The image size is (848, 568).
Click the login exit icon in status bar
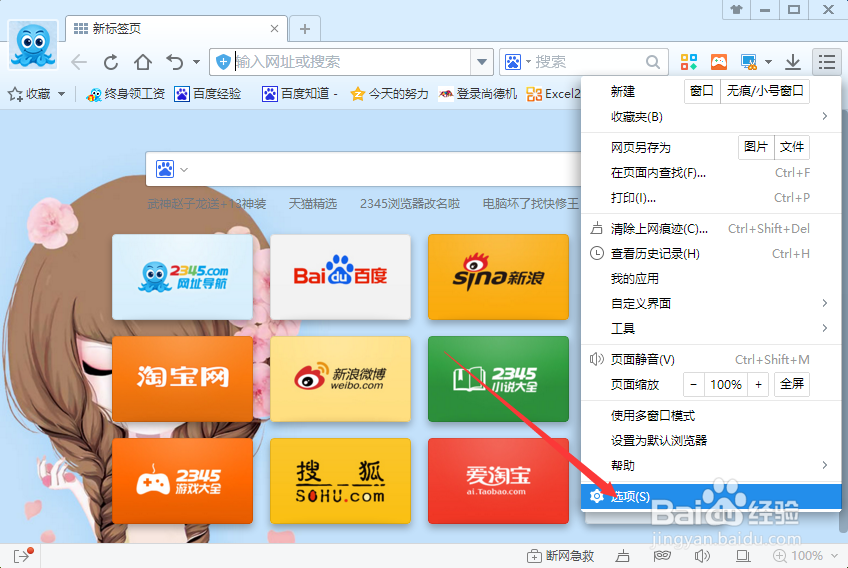tap(23, 555)
